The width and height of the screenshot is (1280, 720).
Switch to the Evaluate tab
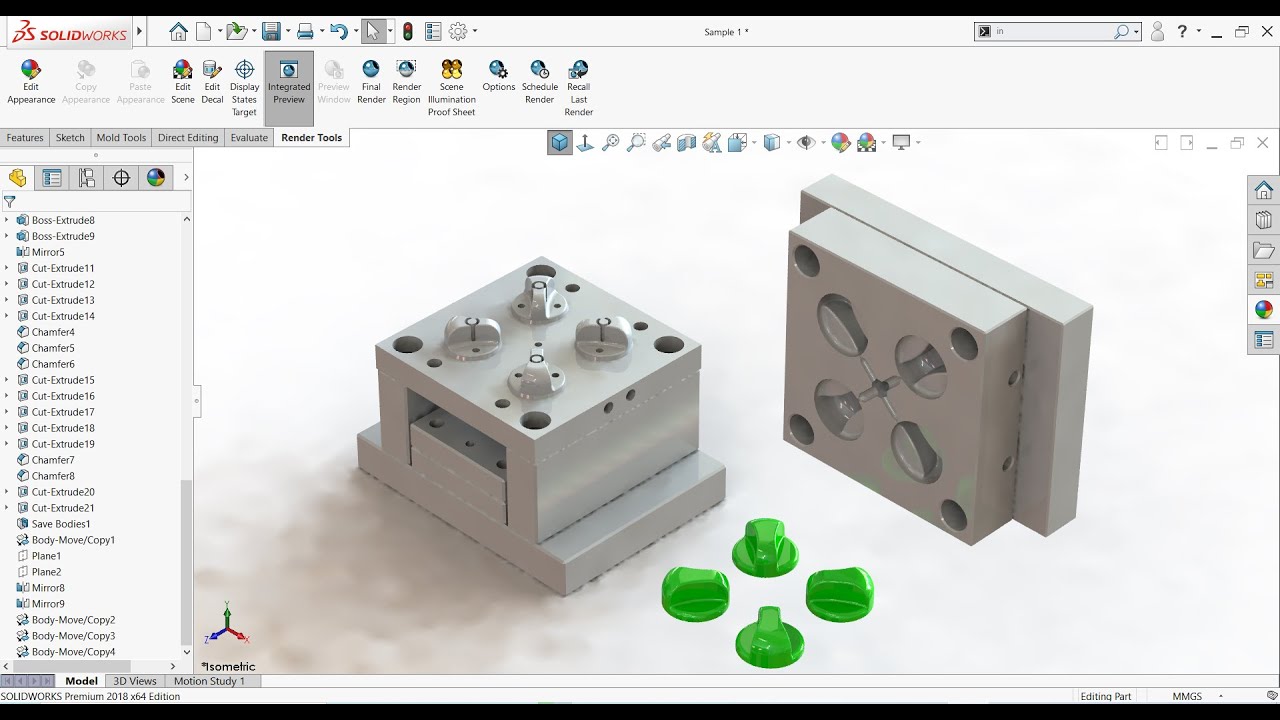coord(249,138)
